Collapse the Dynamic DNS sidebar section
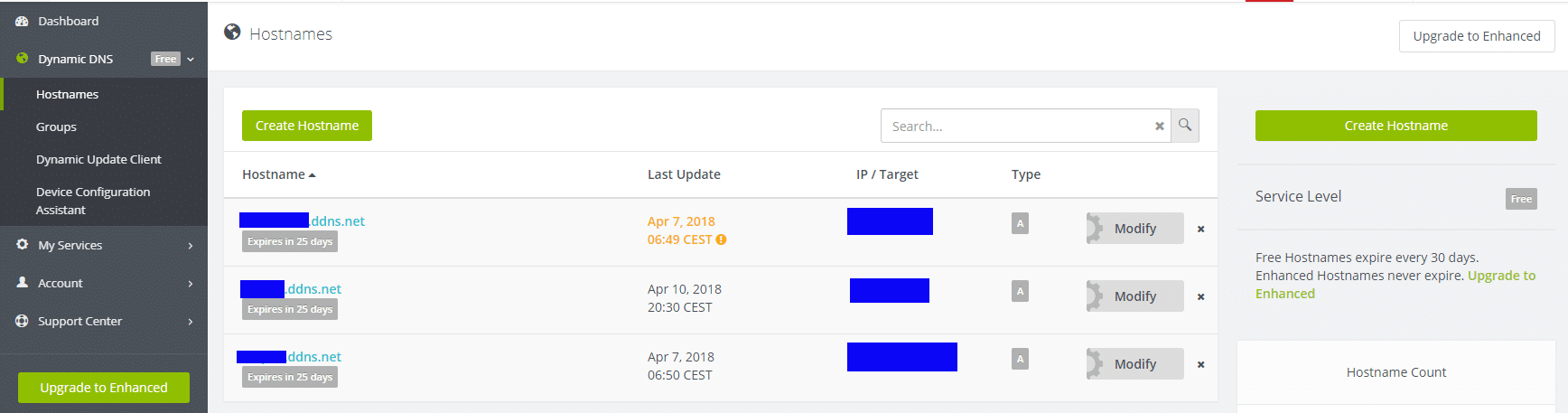The image size is (1568, 413). click(x=191, y=60)
